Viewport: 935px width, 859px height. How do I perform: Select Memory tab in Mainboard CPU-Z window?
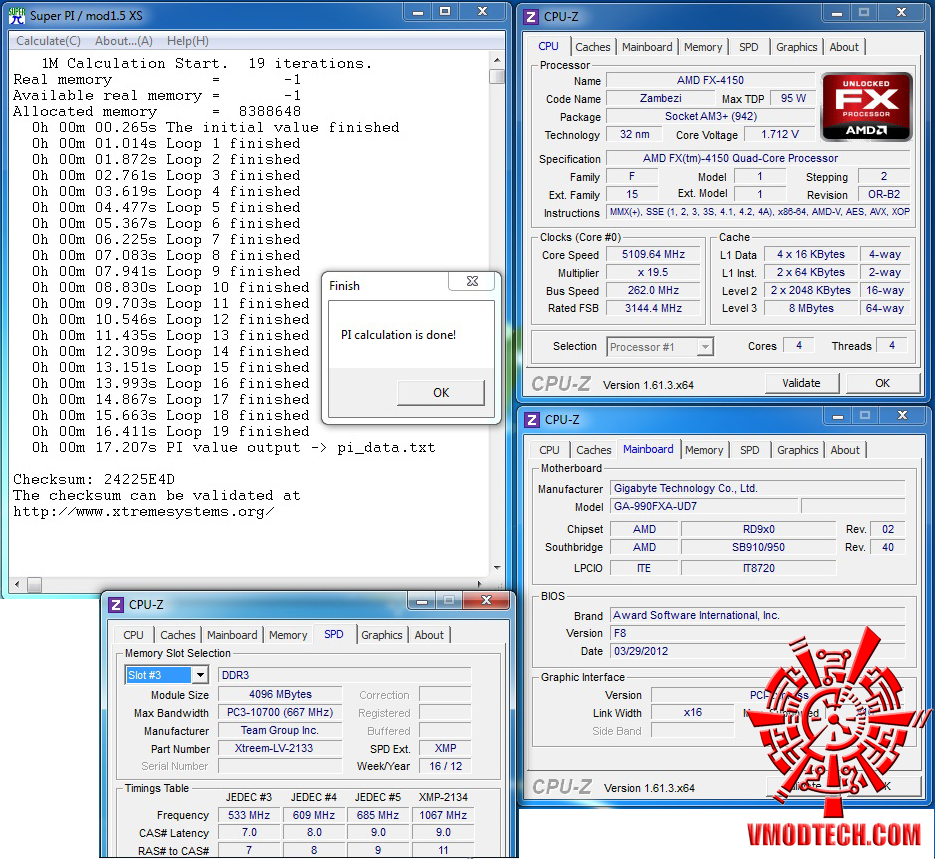tap(704, 450)
